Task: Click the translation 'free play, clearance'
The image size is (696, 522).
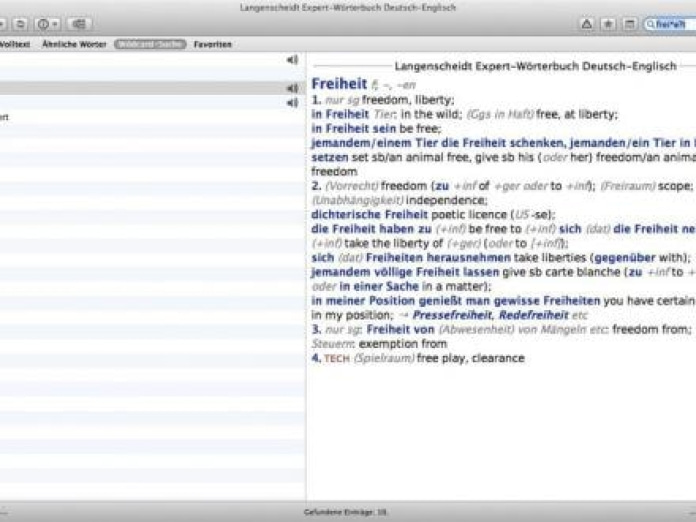Action: 471,358
